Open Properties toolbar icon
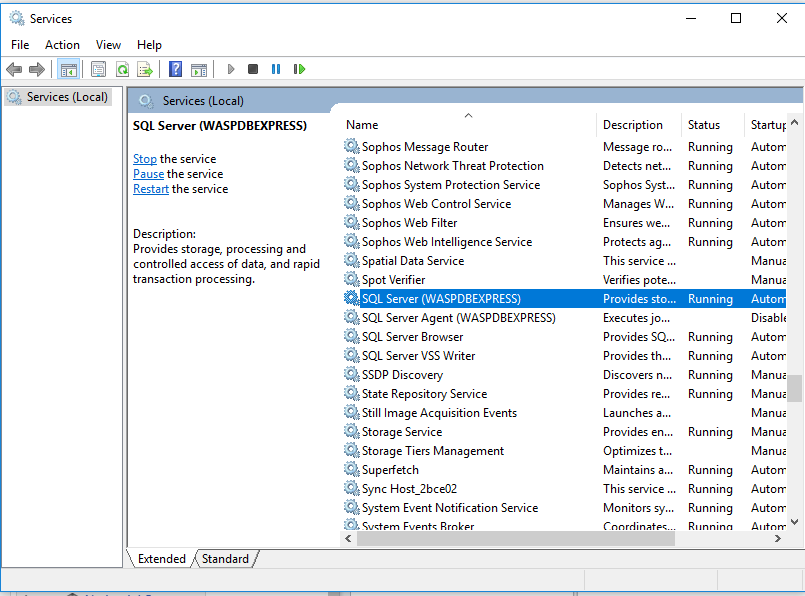Screen dimensions: 805x596 pos(98,69)
